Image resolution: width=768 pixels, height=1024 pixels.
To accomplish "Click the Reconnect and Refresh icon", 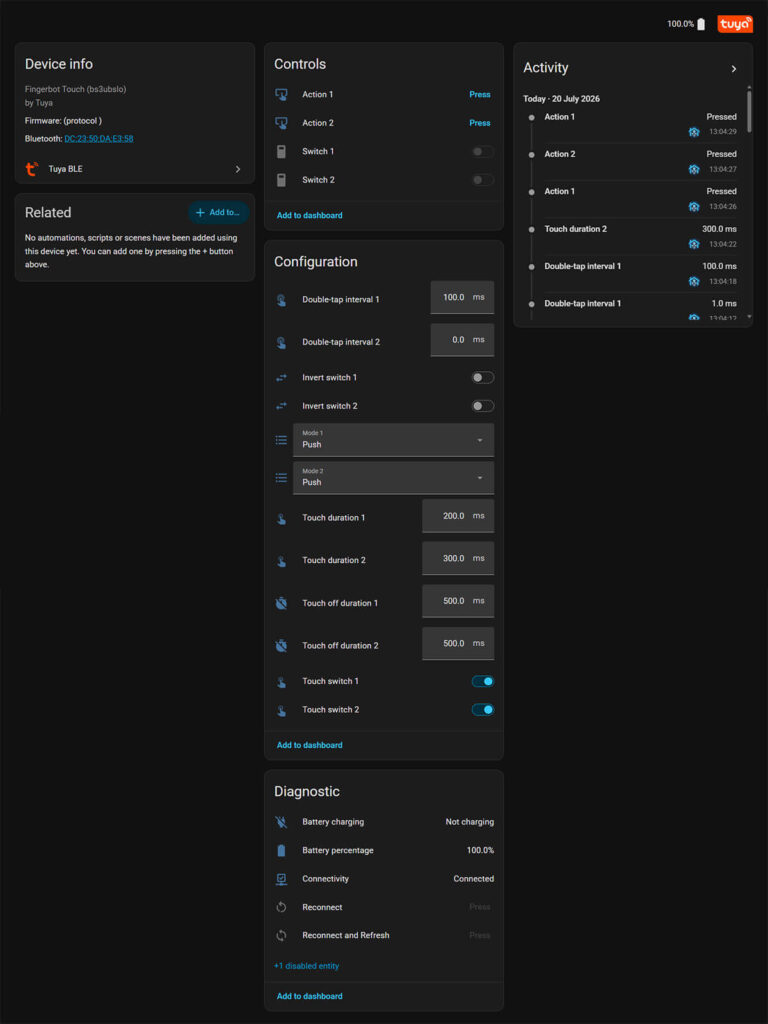I will pyautogui.click(x=281, y=936).
